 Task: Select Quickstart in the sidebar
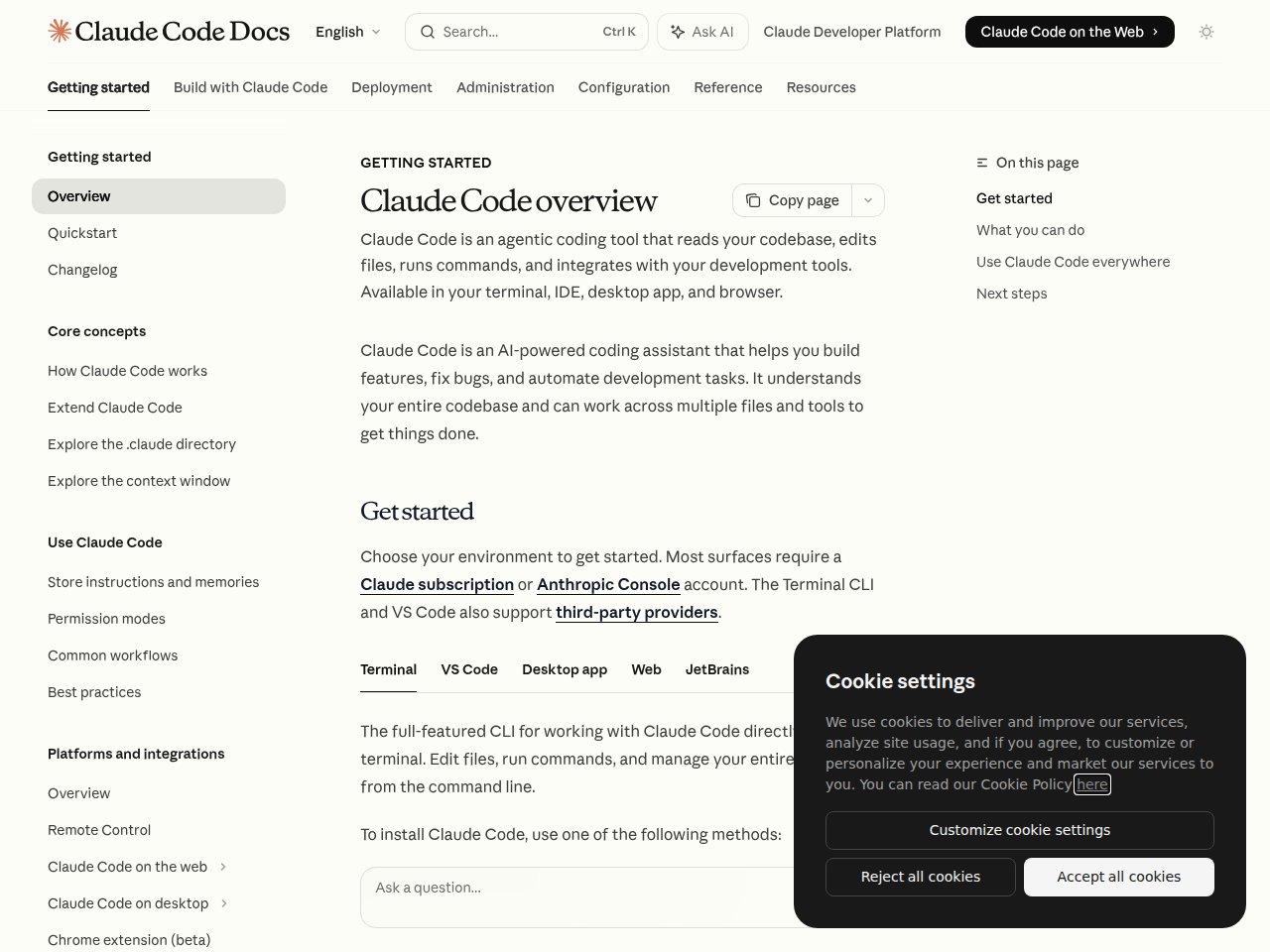click(82, 233)
